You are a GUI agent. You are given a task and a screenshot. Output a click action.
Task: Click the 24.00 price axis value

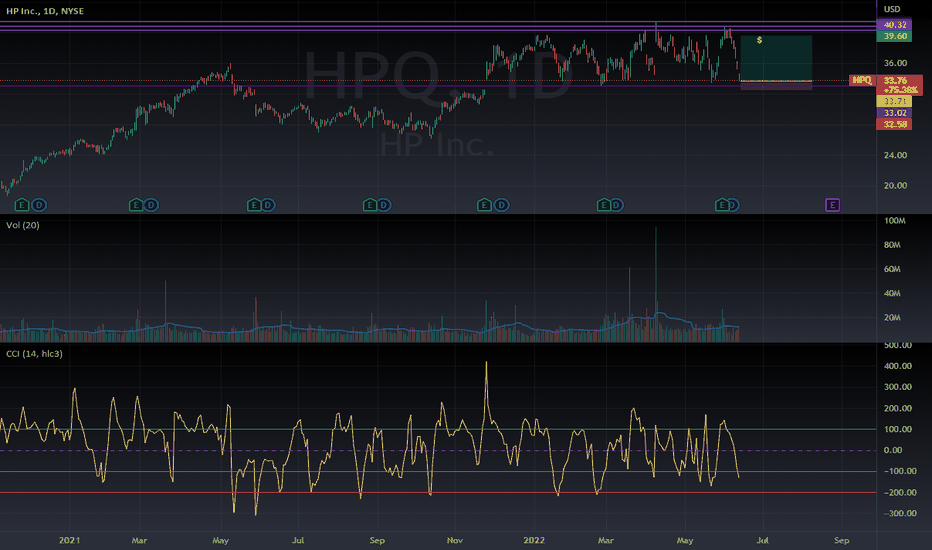[x=895, y=155]
